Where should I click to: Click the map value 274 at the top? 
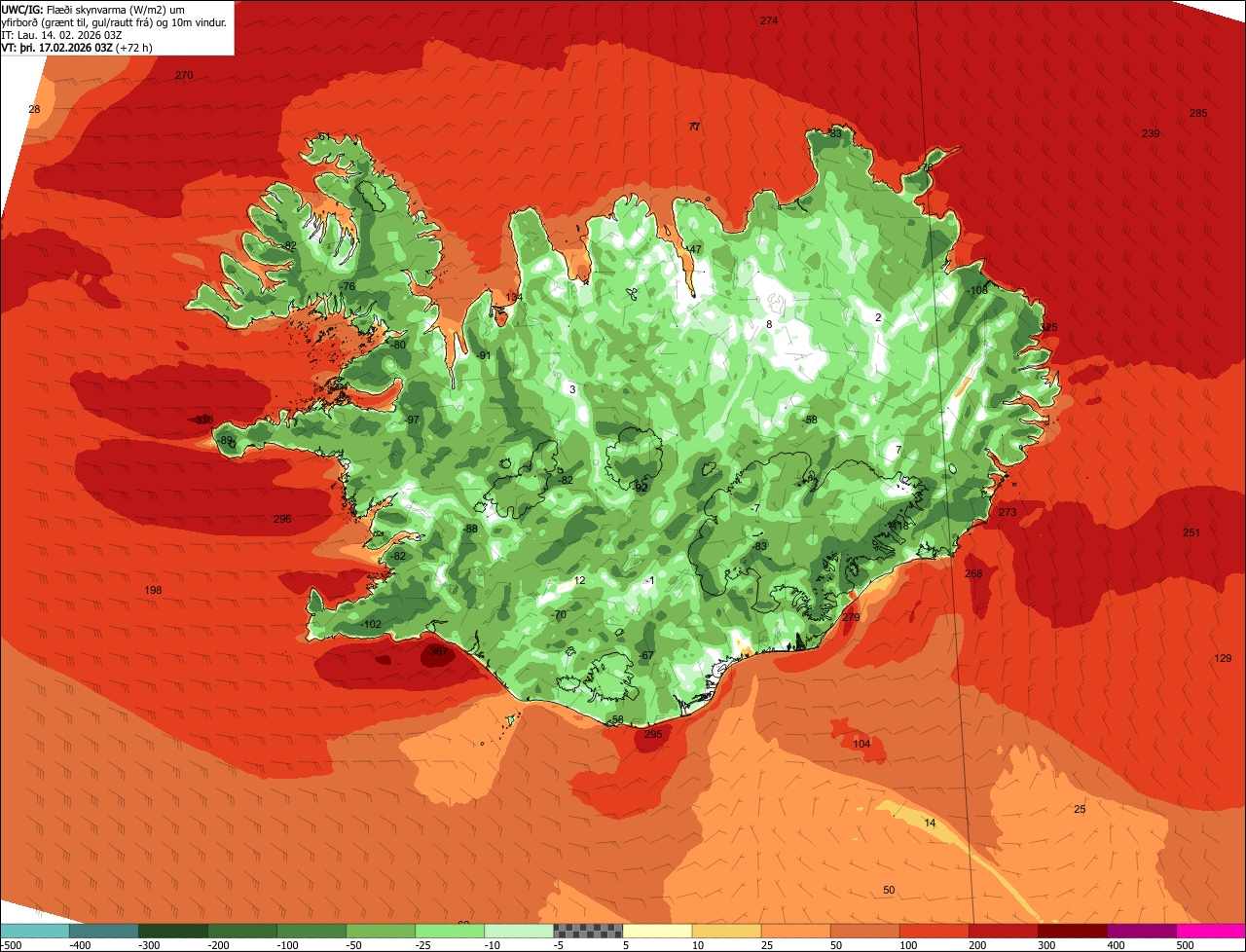(x=769, y=20)
